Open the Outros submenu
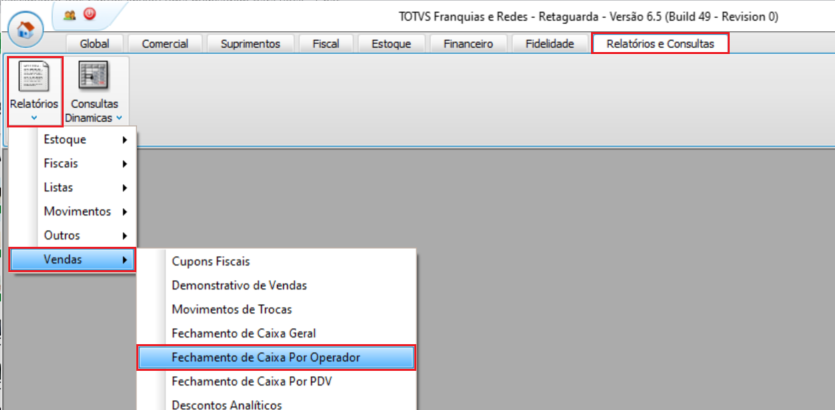The width and height of the screenshot is (835, 410). pos(73,235)
